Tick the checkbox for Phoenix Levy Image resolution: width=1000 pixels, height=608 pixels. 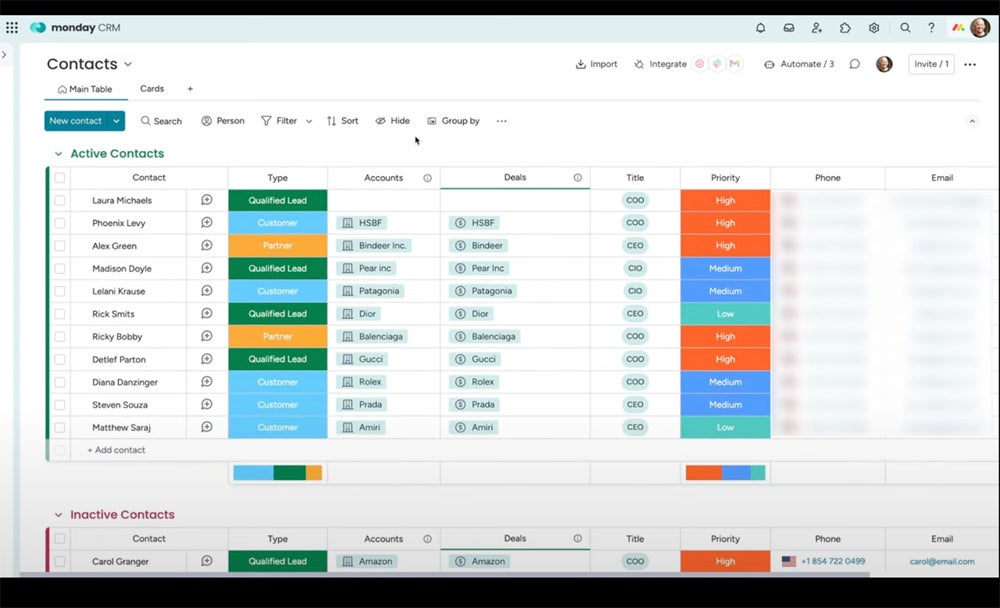tap(59, 223)
